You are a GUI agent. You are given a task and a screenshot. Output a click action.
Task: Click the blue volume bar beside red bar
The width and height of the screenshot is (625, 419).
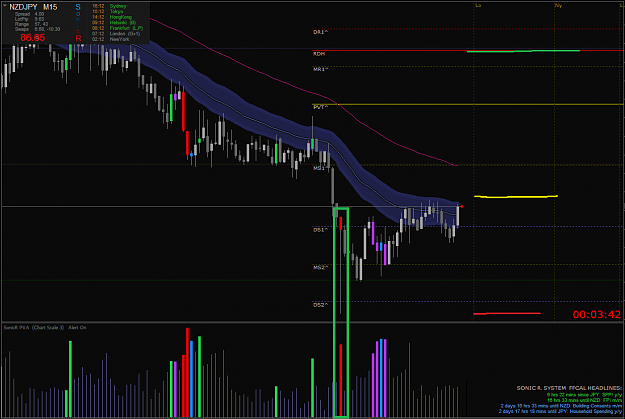click(192, 379)
